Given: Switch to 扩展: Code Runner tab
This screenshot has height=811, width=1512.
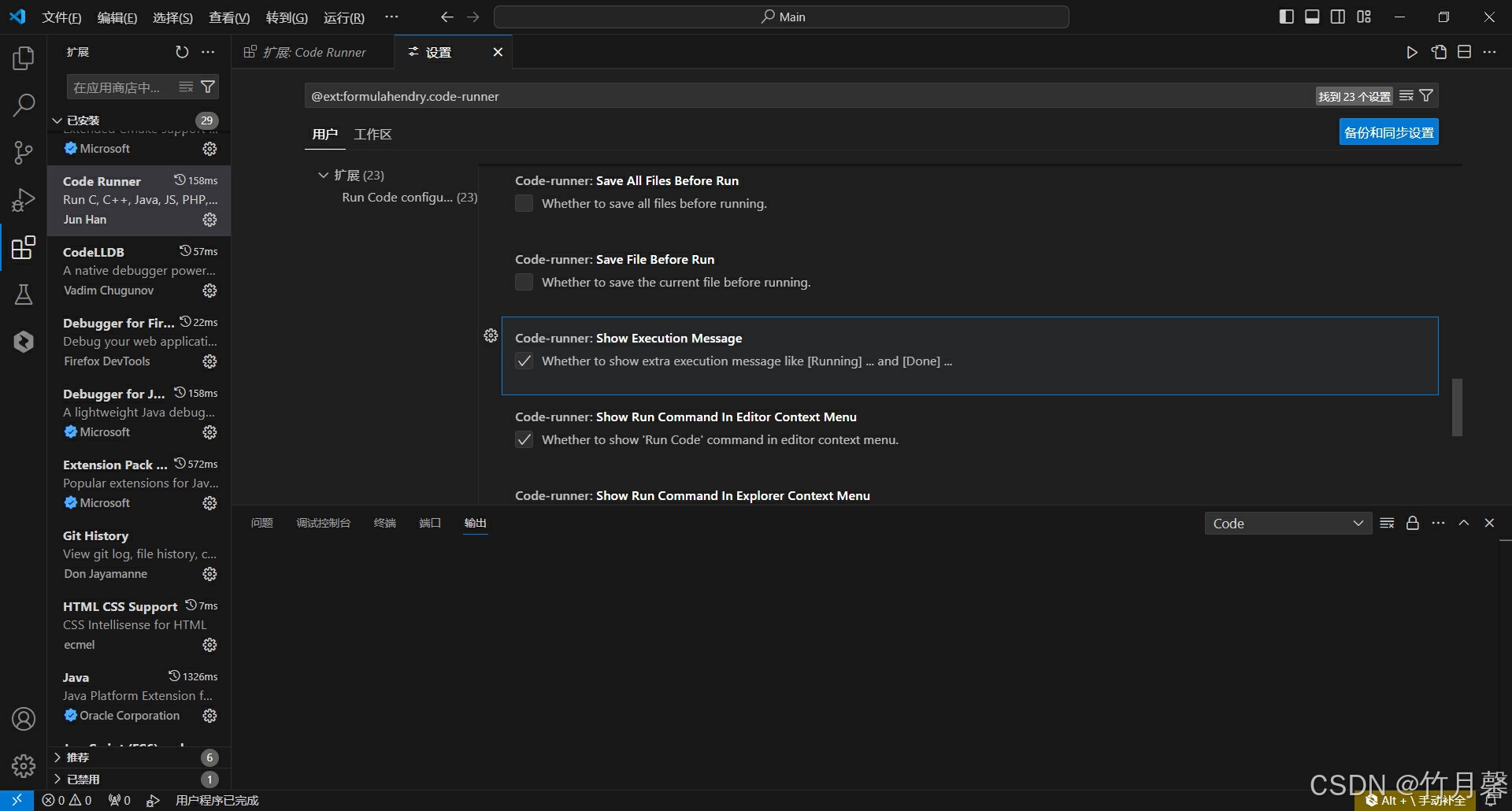Looking at the screenshot, I should (313, 52).
